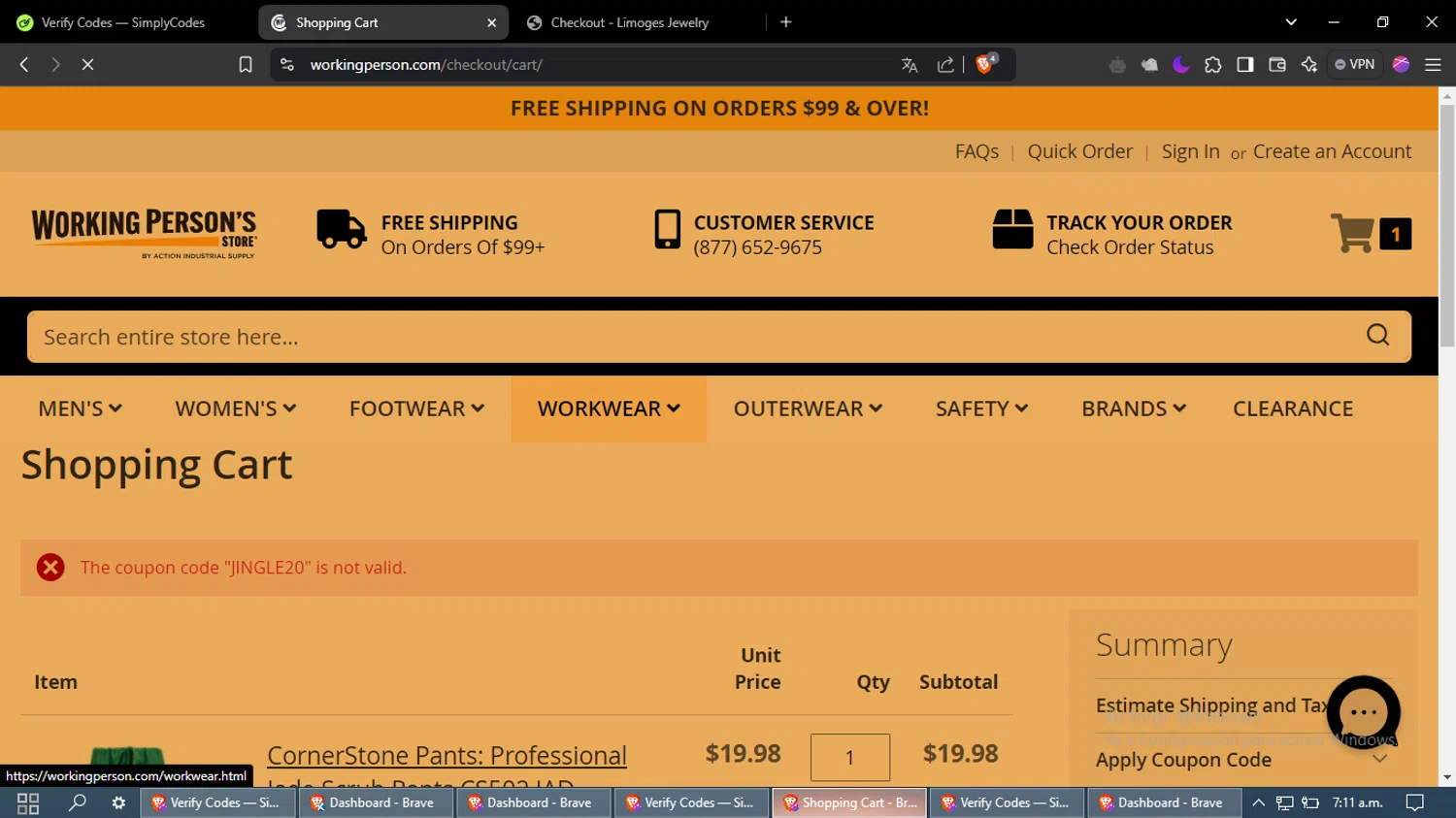Switch to Checkout - Limoges Jewelry tab
Viewport: 1456px width, 818px height.
(x=630, y=22)
